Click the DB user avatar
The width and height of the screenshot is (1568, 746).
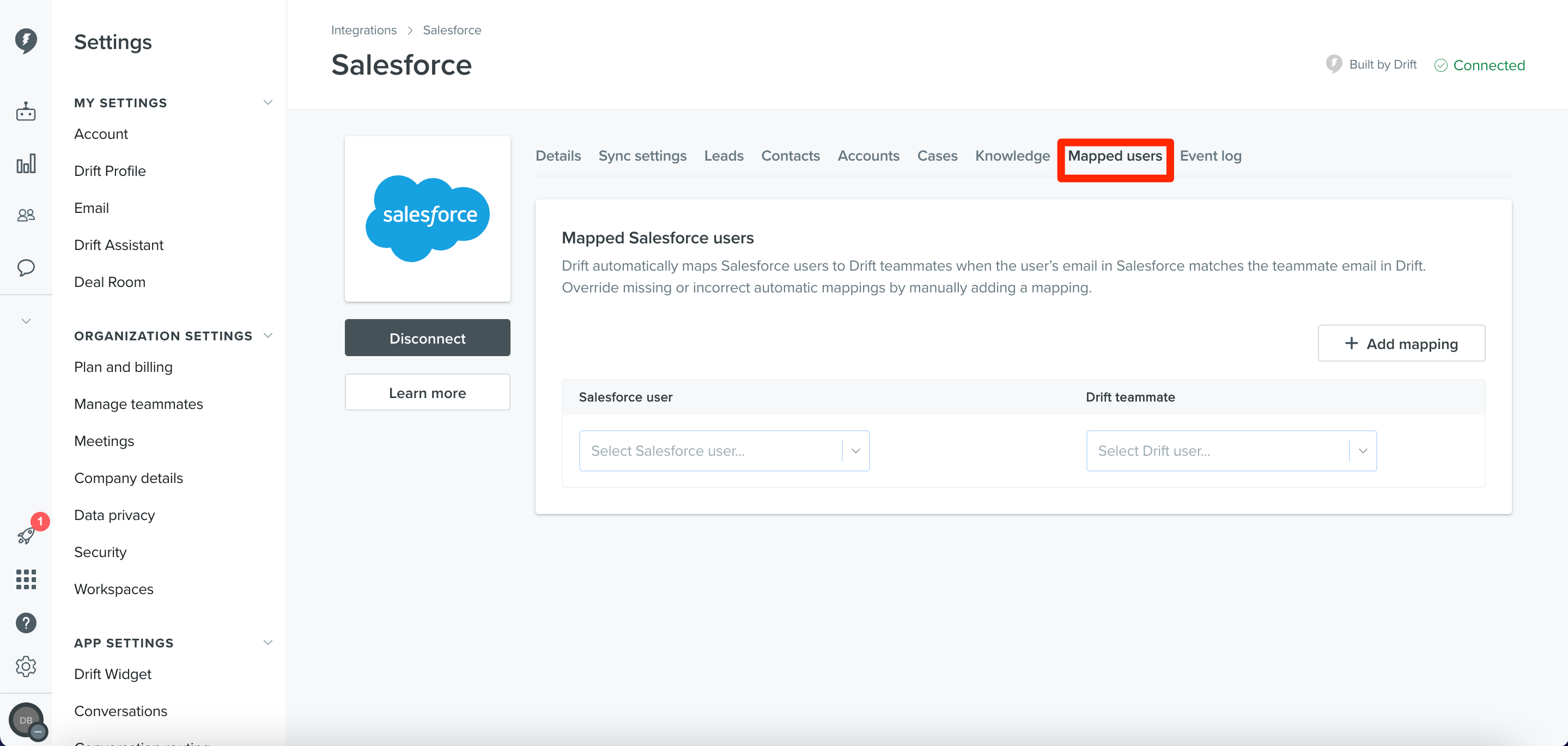coord(26,720)
